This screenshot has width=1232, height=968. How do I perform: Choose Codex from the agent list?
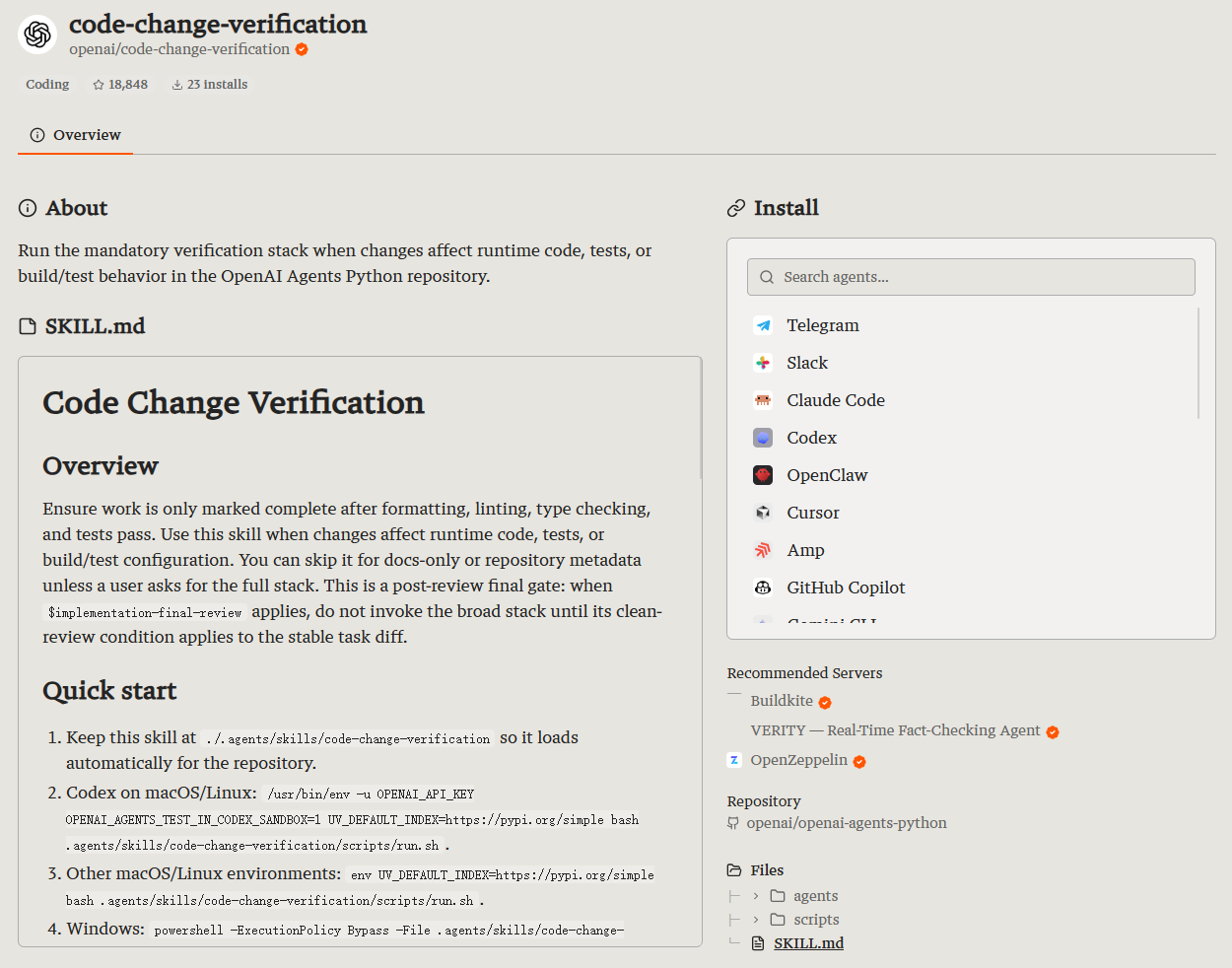[811, 438]
